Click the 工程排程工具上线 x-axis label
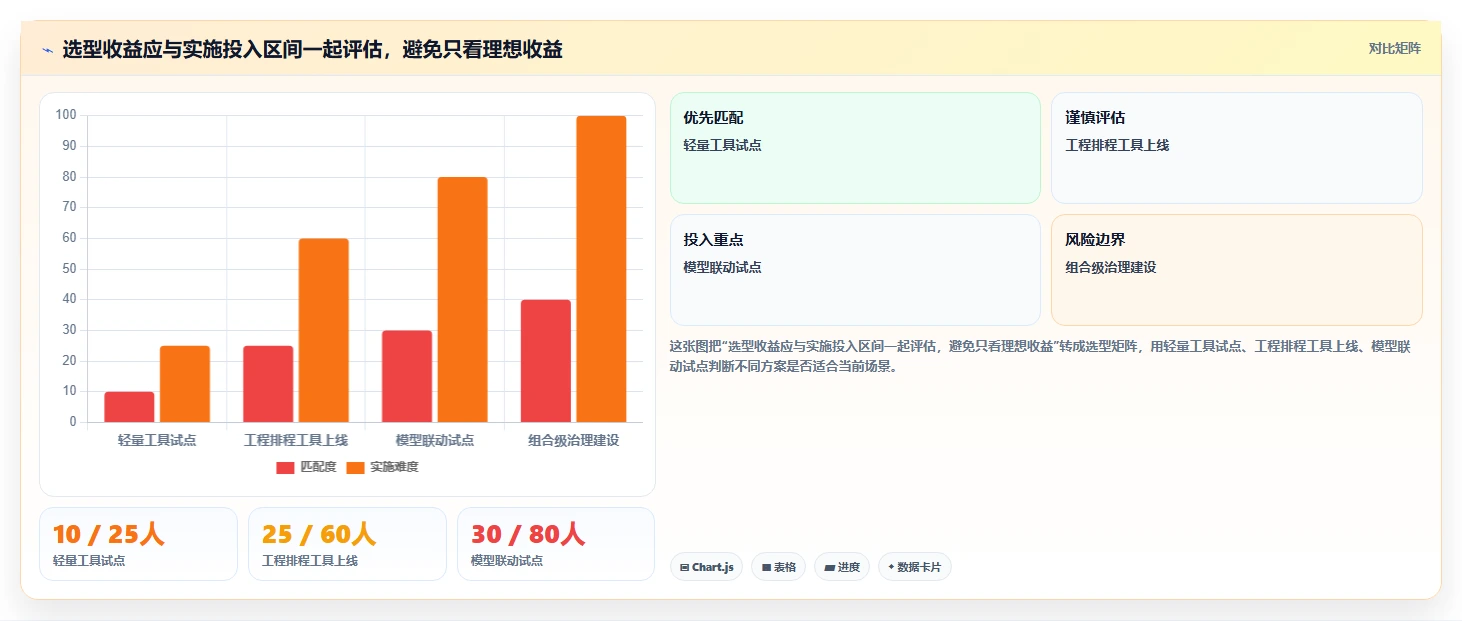 click(296, 440)
